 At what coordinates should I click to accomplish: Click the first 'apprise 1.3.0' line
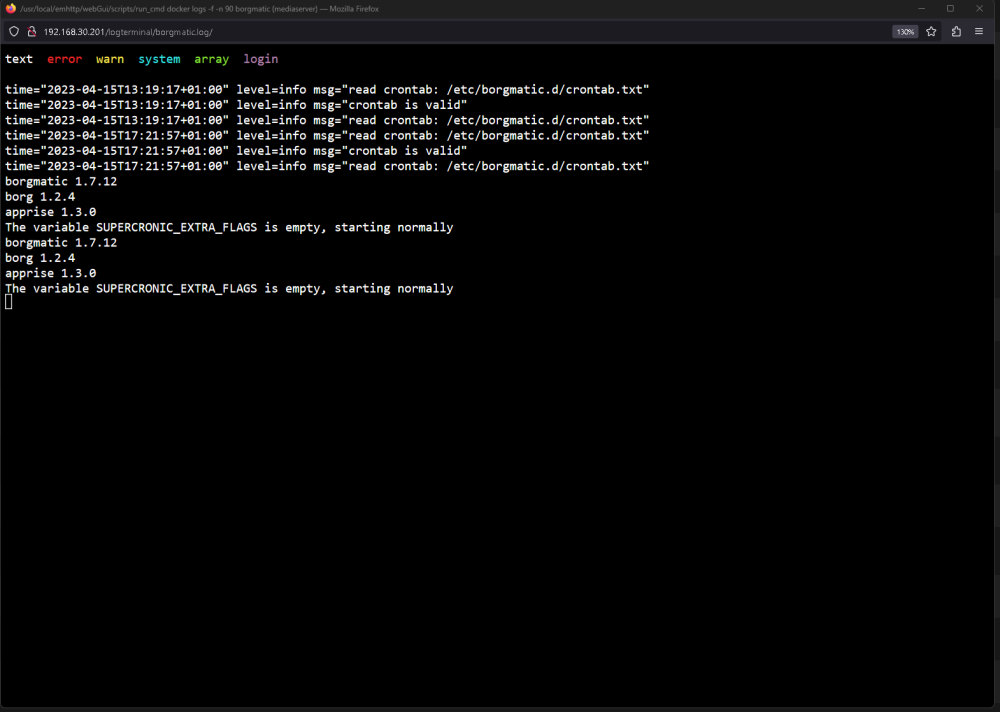point(51,212)
